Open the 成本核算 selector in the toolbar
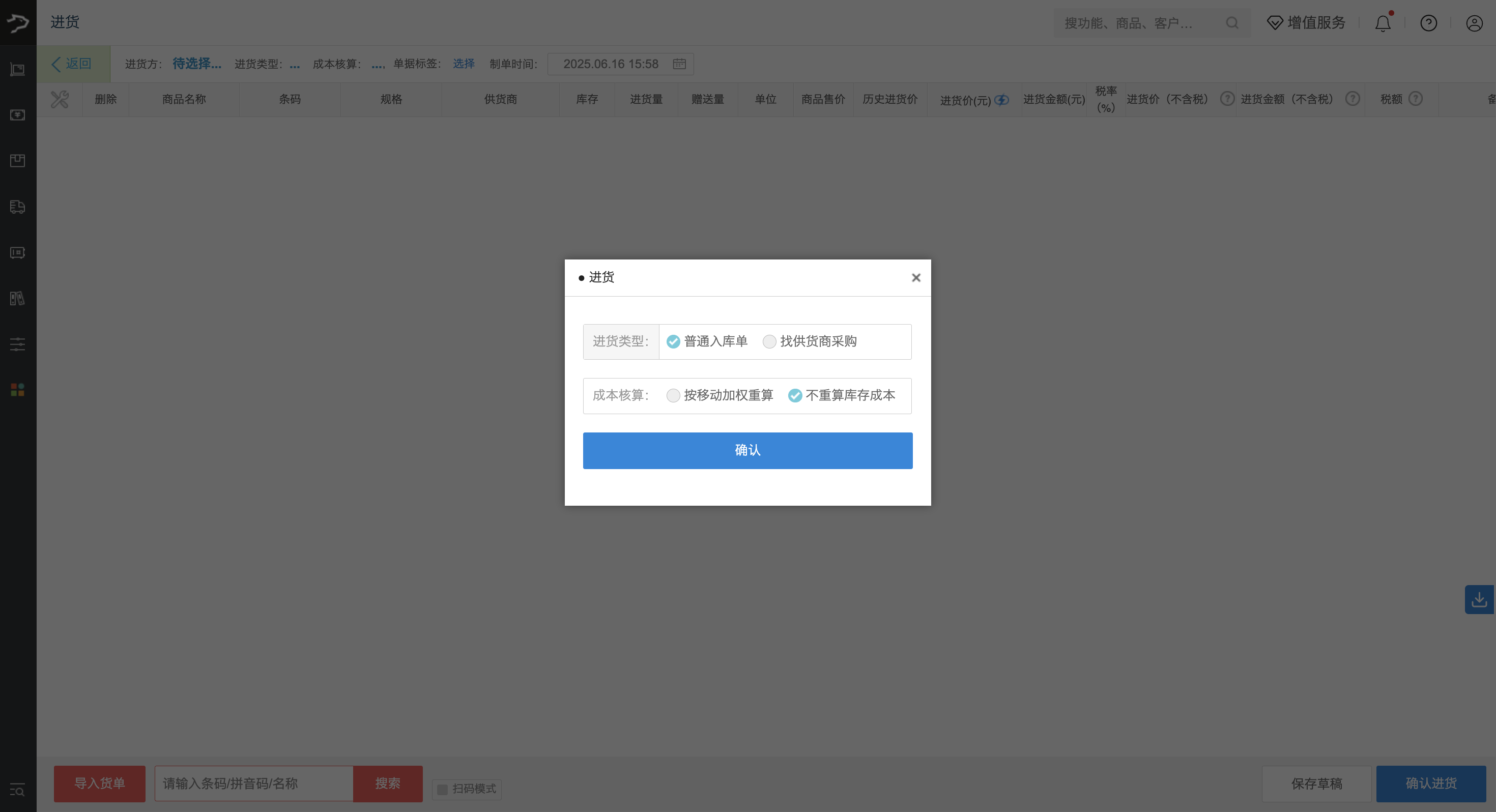The width and height of the screenshot is (1496, 812). (x=378, y=64)
